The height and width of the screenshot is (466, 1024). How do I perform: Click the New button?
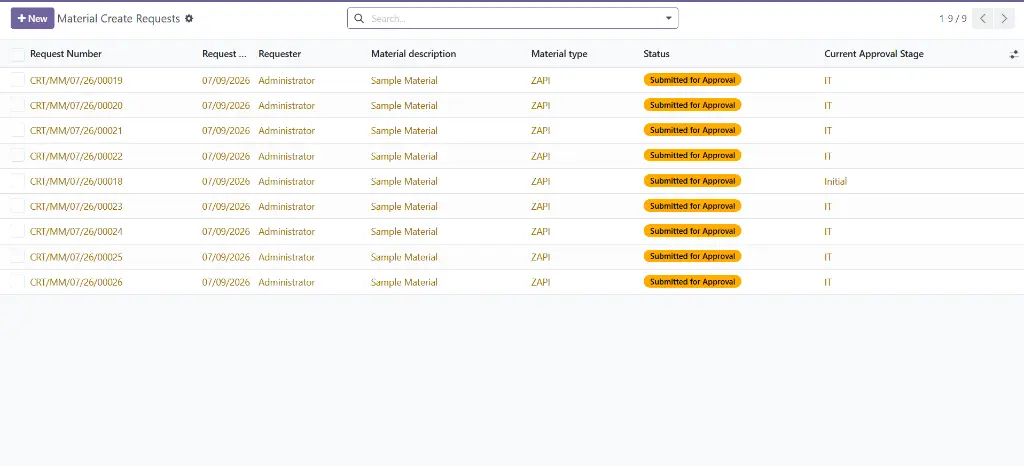tap(32, 18)
